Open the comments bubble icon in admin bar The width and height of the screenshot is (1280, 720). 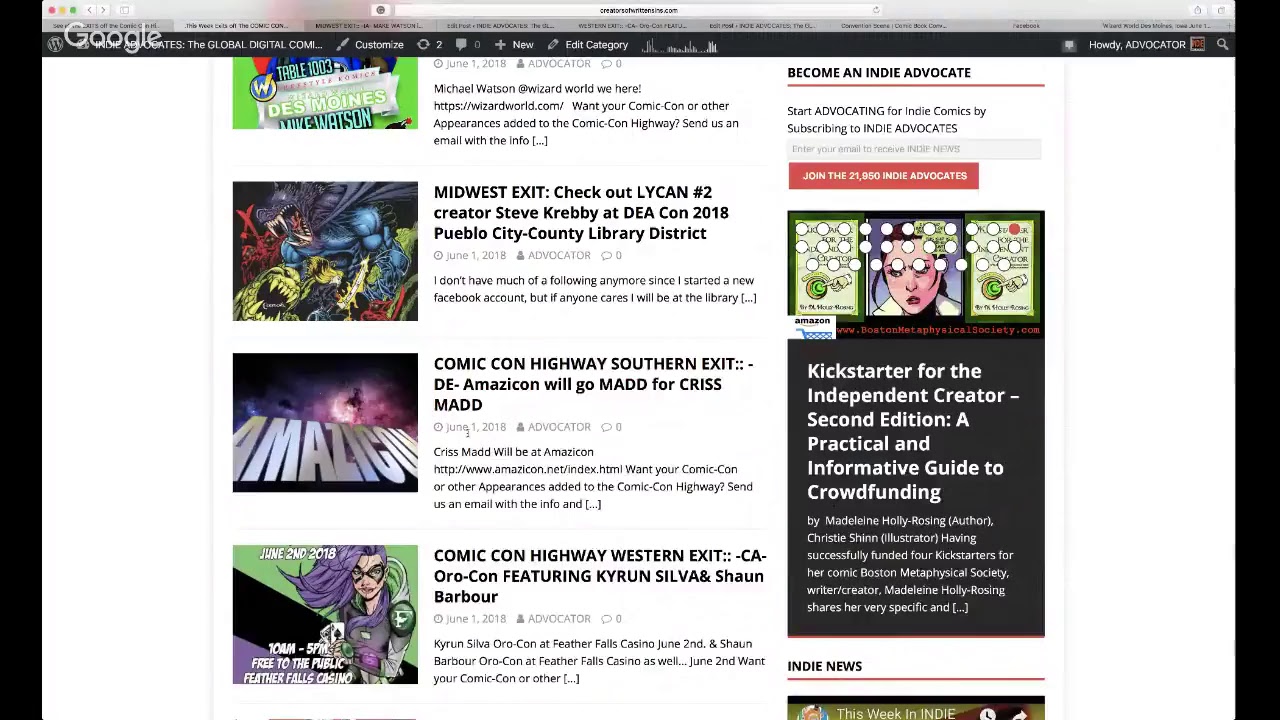tap(462, 45)
